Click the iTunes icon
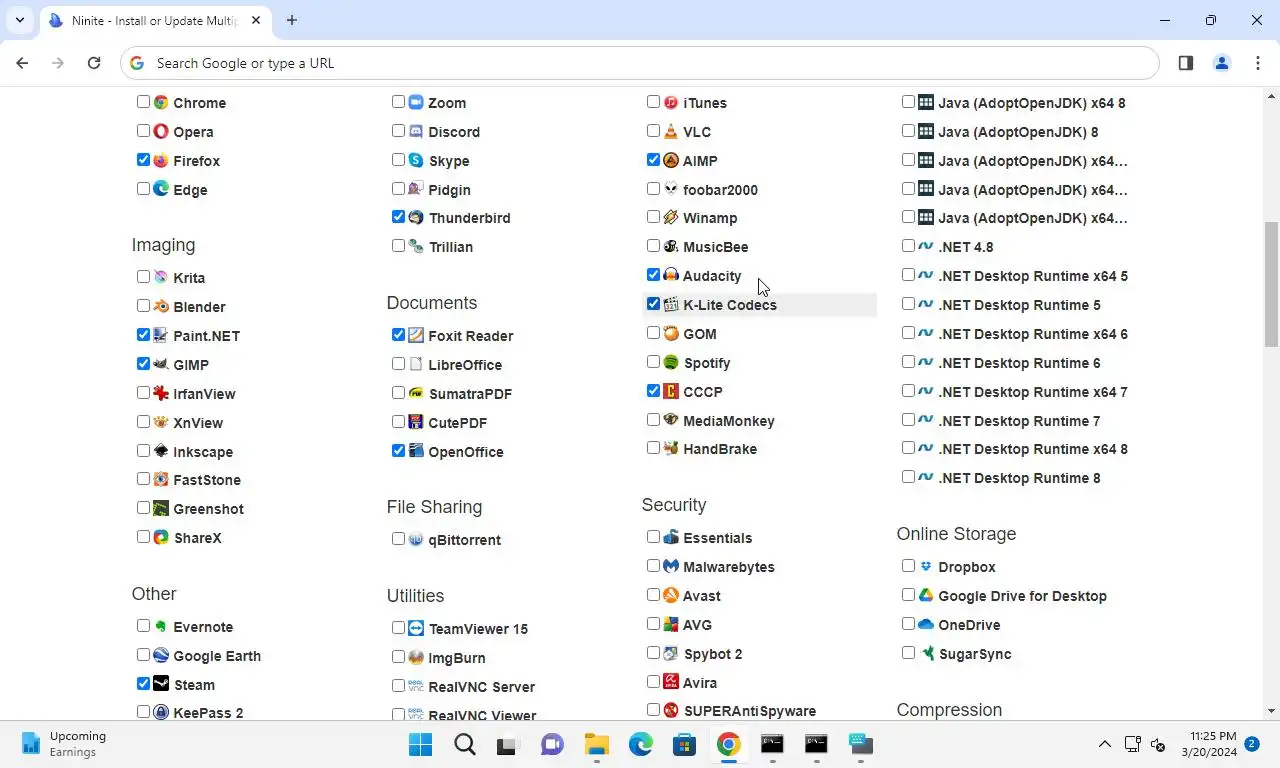The height and width of the screenshot is (768, 1280). (x=671, y=102)
